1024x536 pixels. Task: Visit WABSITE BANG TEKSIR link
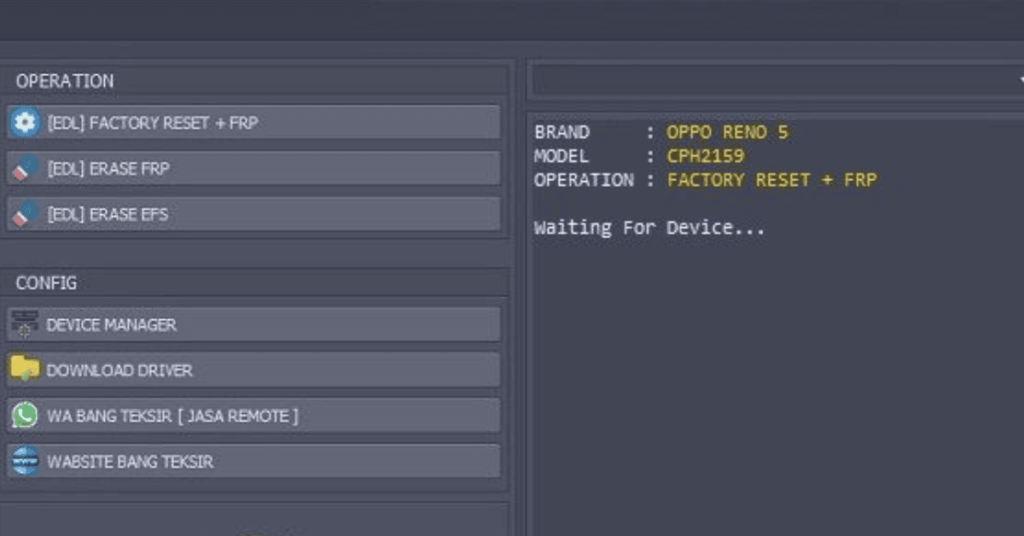pyautogui.click(x=254, y=461)
